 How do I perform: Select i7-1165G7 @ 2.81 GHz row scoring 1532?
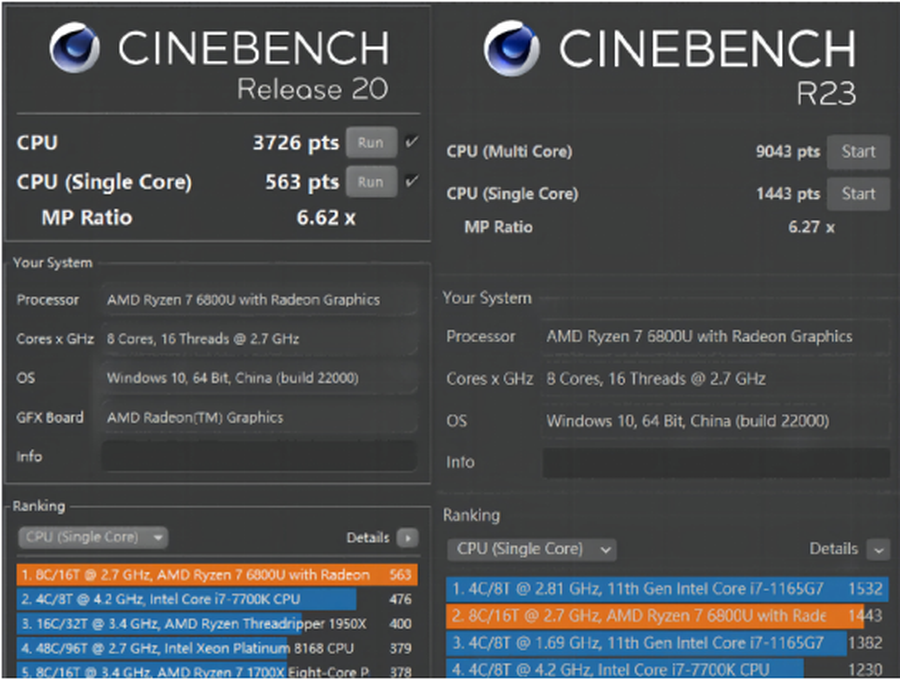668,589
